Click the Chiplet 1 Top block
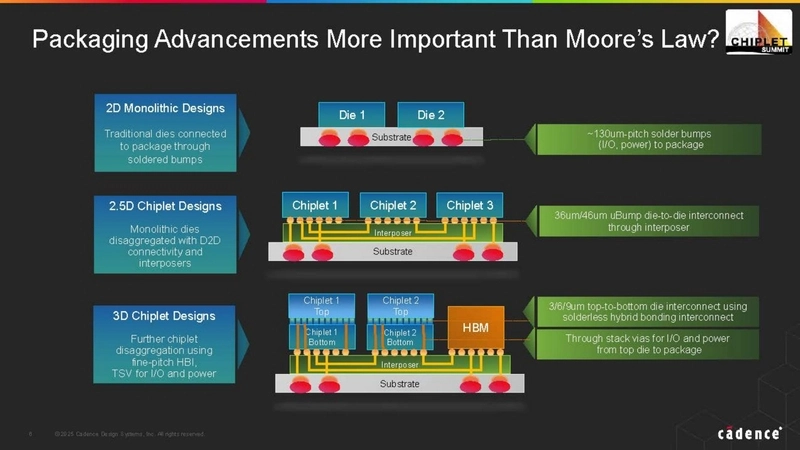This screenshot has height=450, width=800. point(314,305)
